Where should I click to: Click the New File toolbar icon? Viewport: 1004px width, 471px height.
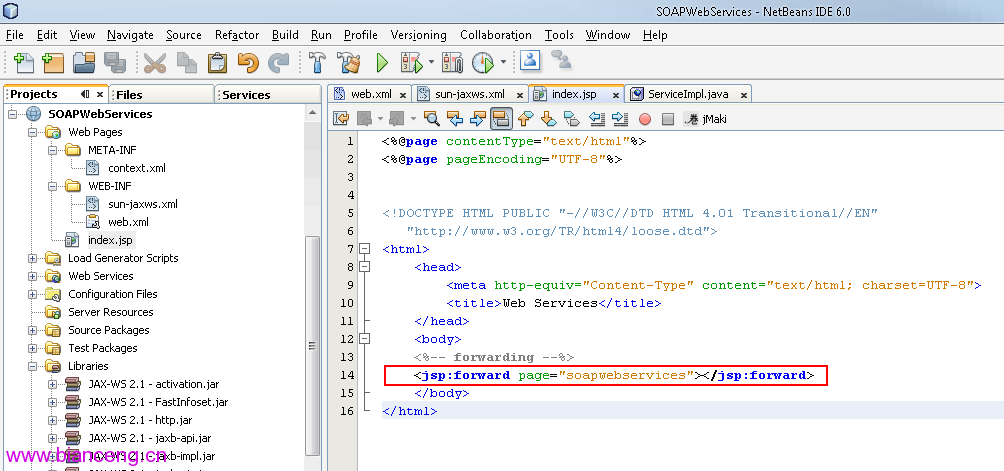tap(24, 63)
